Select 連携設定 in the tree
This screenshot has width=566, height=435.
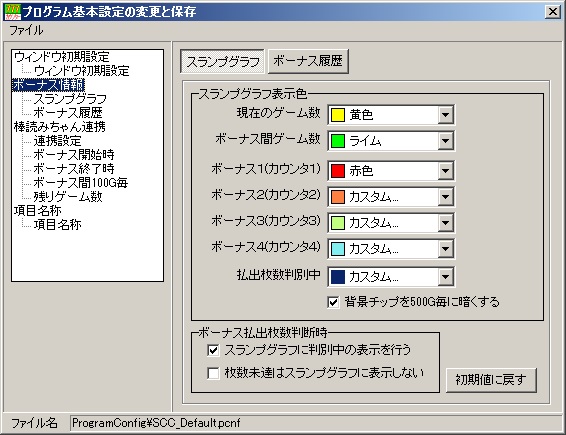click(x=57, y=140)
